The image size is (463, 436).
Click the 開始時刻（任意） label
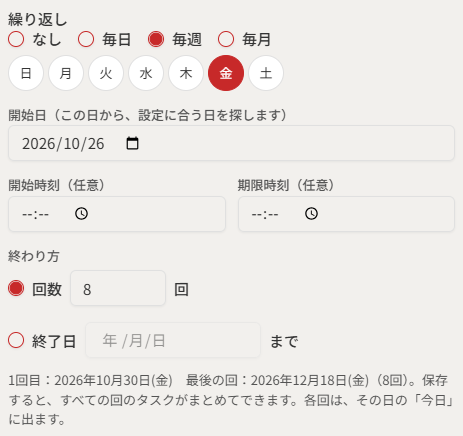(x=56, y=185)
